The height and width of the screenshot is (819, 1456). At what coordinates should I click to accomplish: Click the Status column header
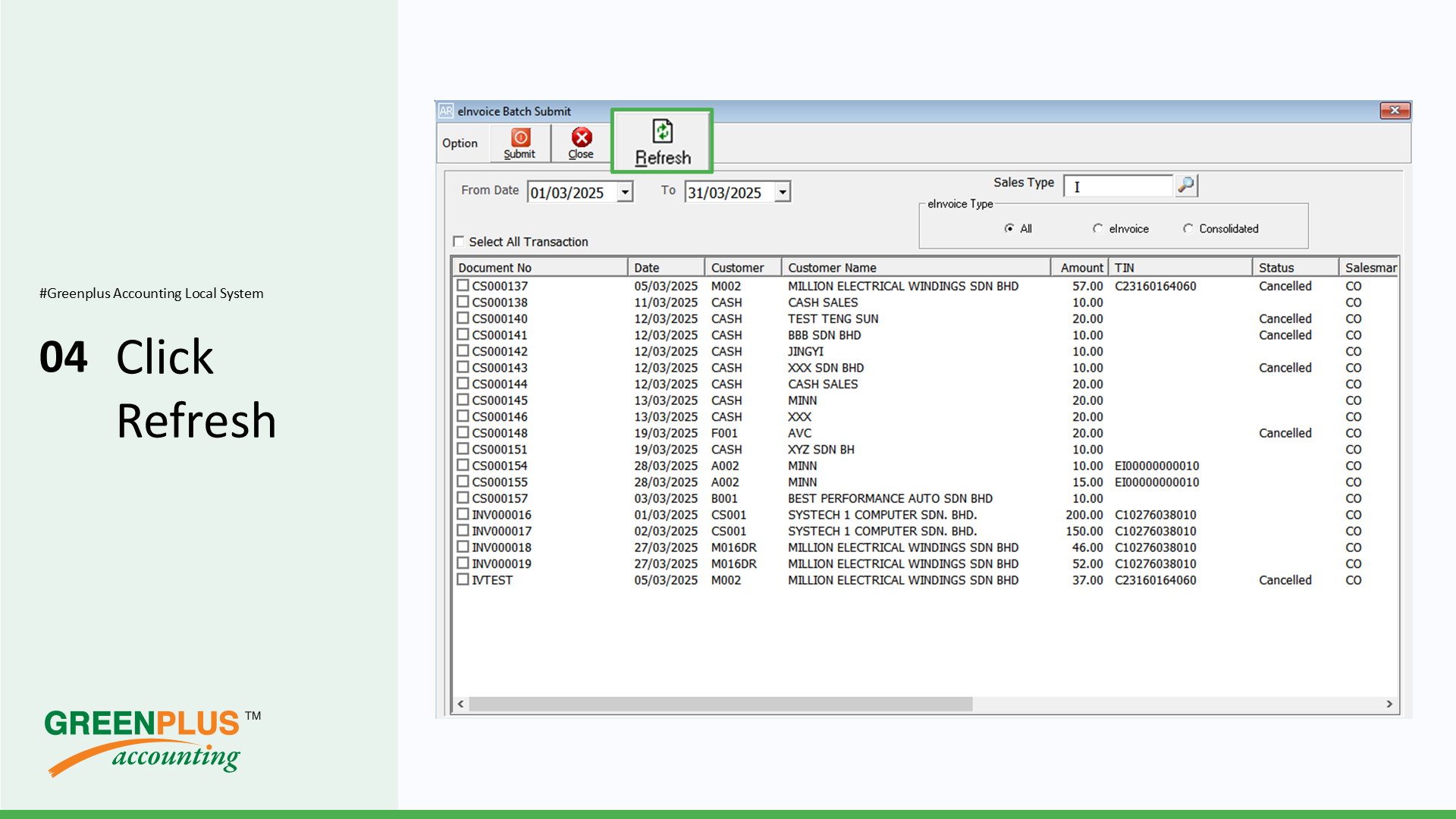point(1295,267)
